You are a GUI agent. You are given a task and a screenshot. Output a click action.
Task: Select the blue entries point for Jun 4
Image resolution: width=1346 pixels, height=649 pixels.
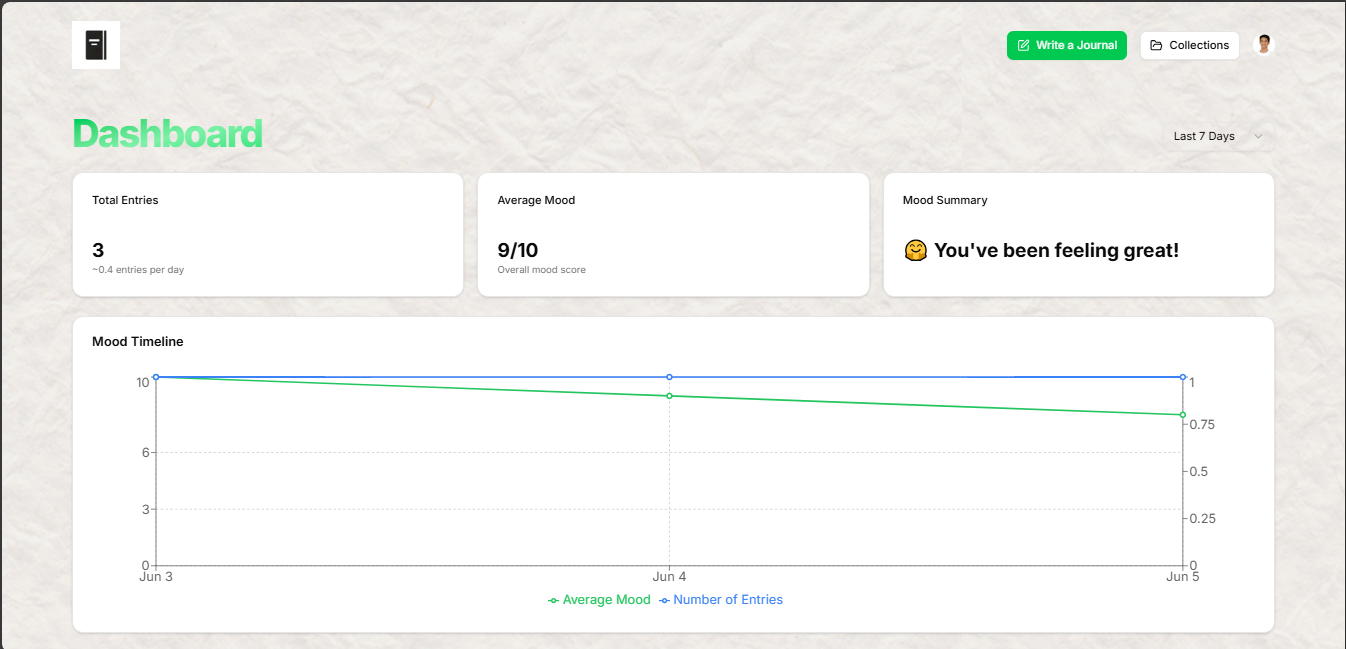pos(669,377)
